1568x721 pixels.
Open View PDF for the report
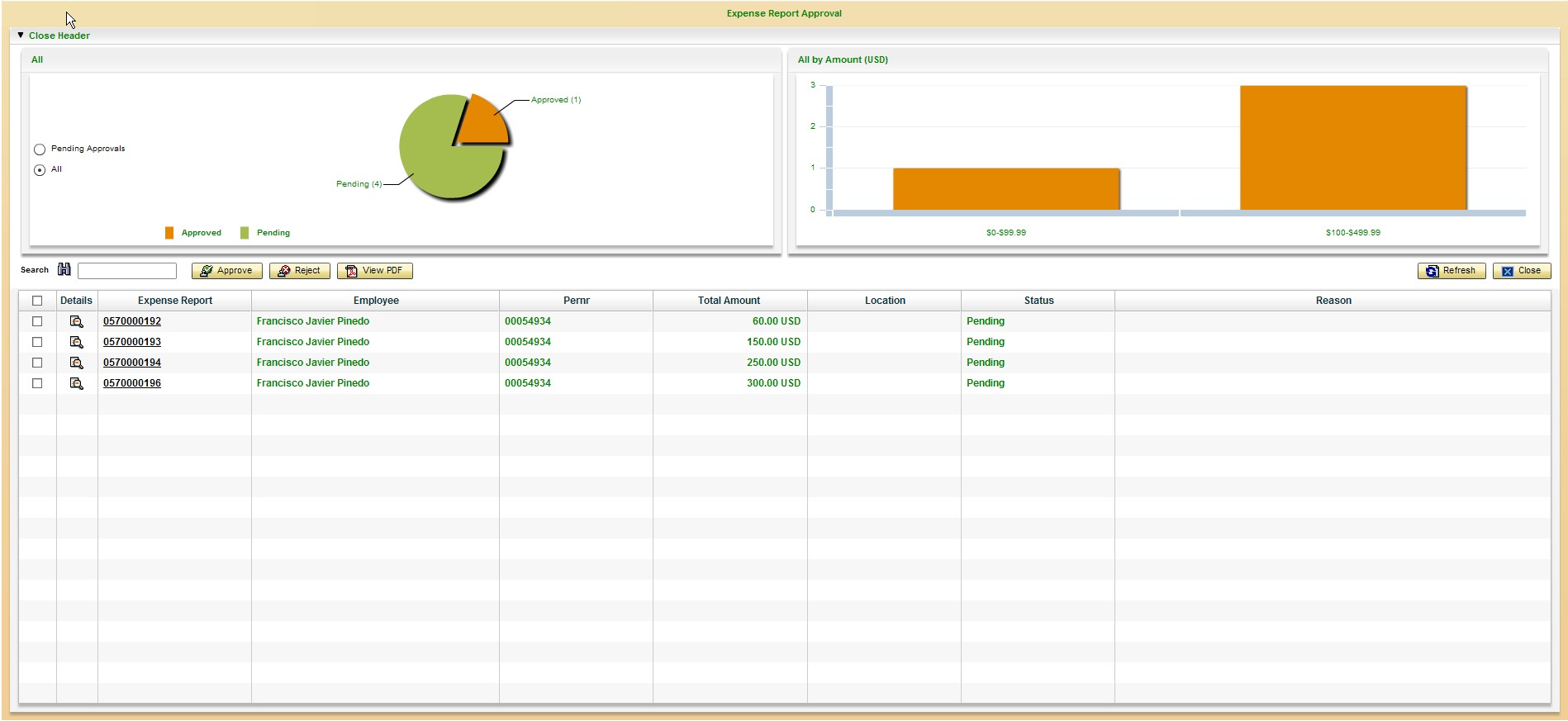(x=375, y=271)
